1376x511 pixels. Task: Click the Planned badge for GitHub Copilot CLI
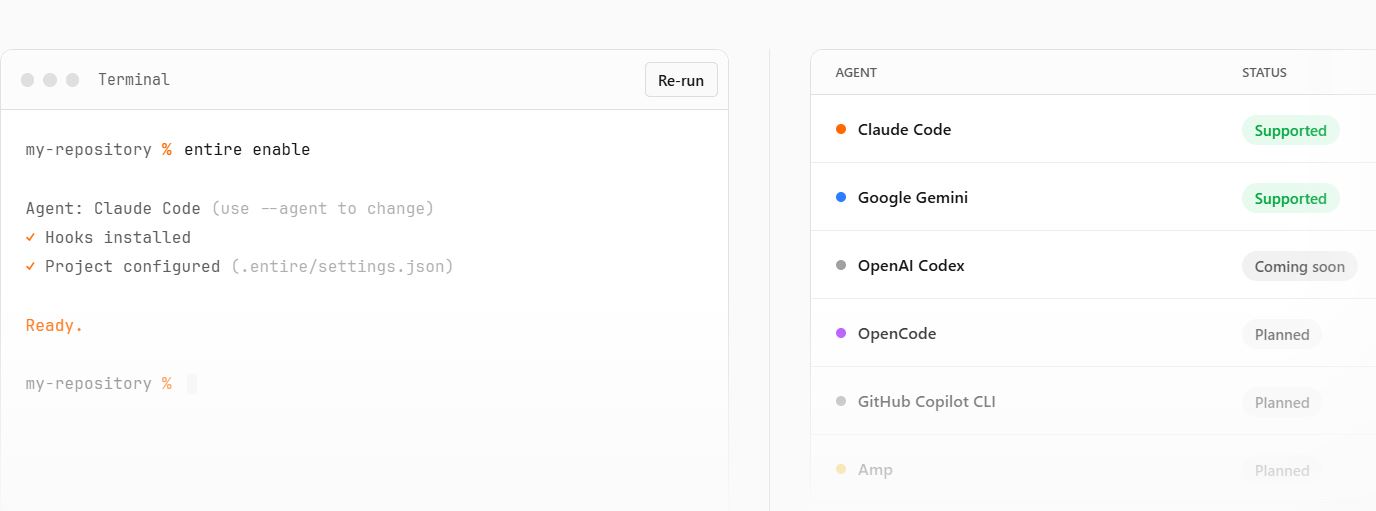[1282, 402]
